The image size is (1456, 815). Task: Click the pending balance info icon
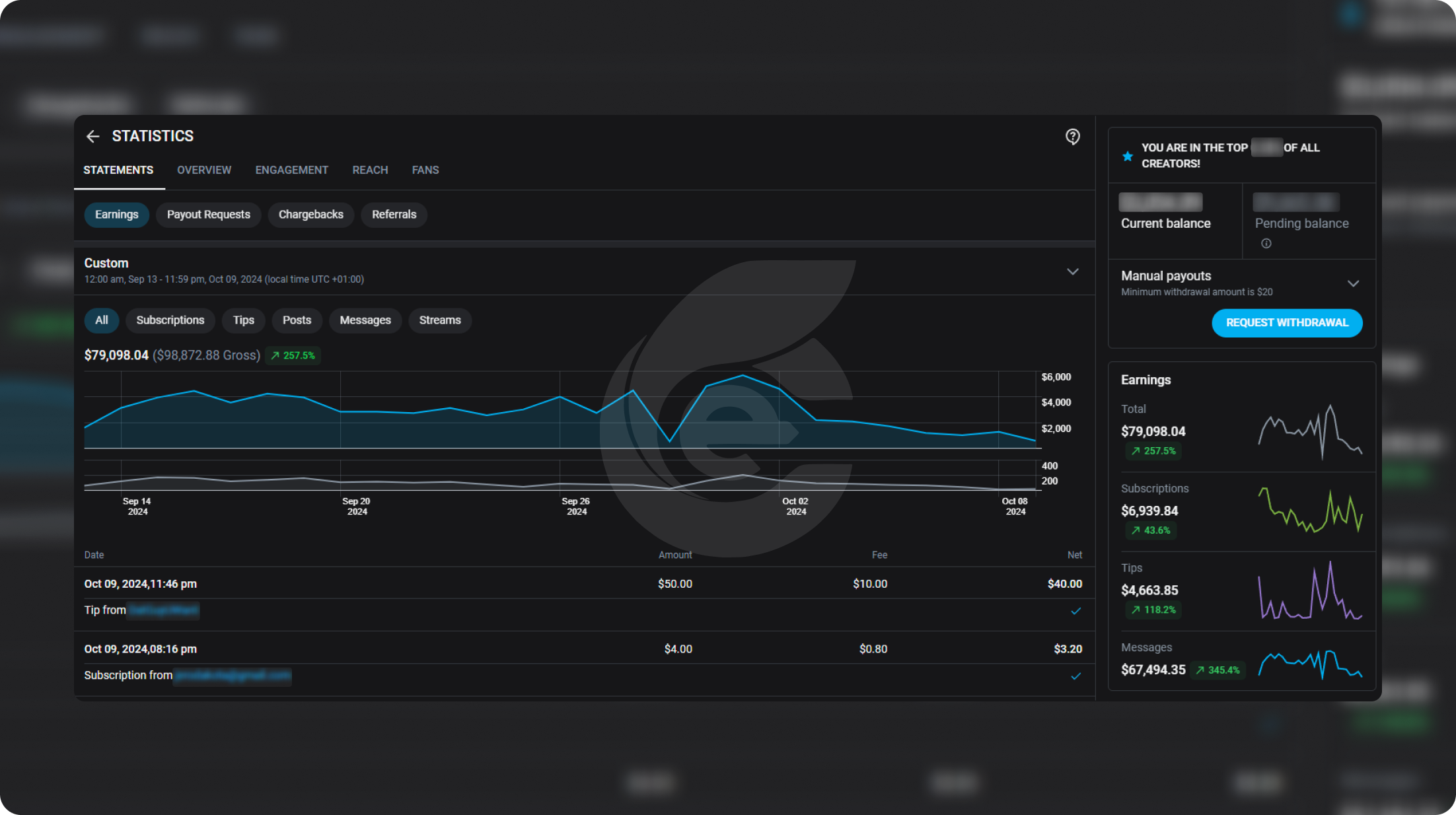(1266, 244)
